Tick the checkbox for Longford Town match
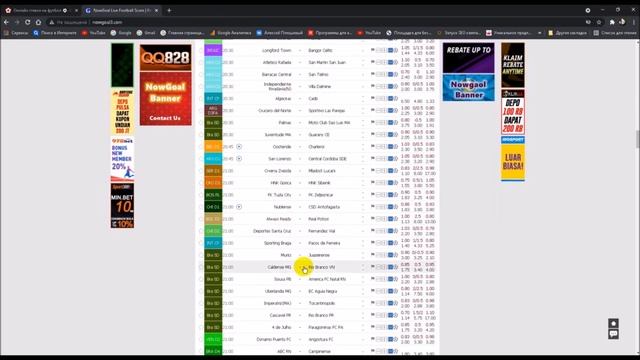Viewport: 640px width, 360px height. point(201,50)
